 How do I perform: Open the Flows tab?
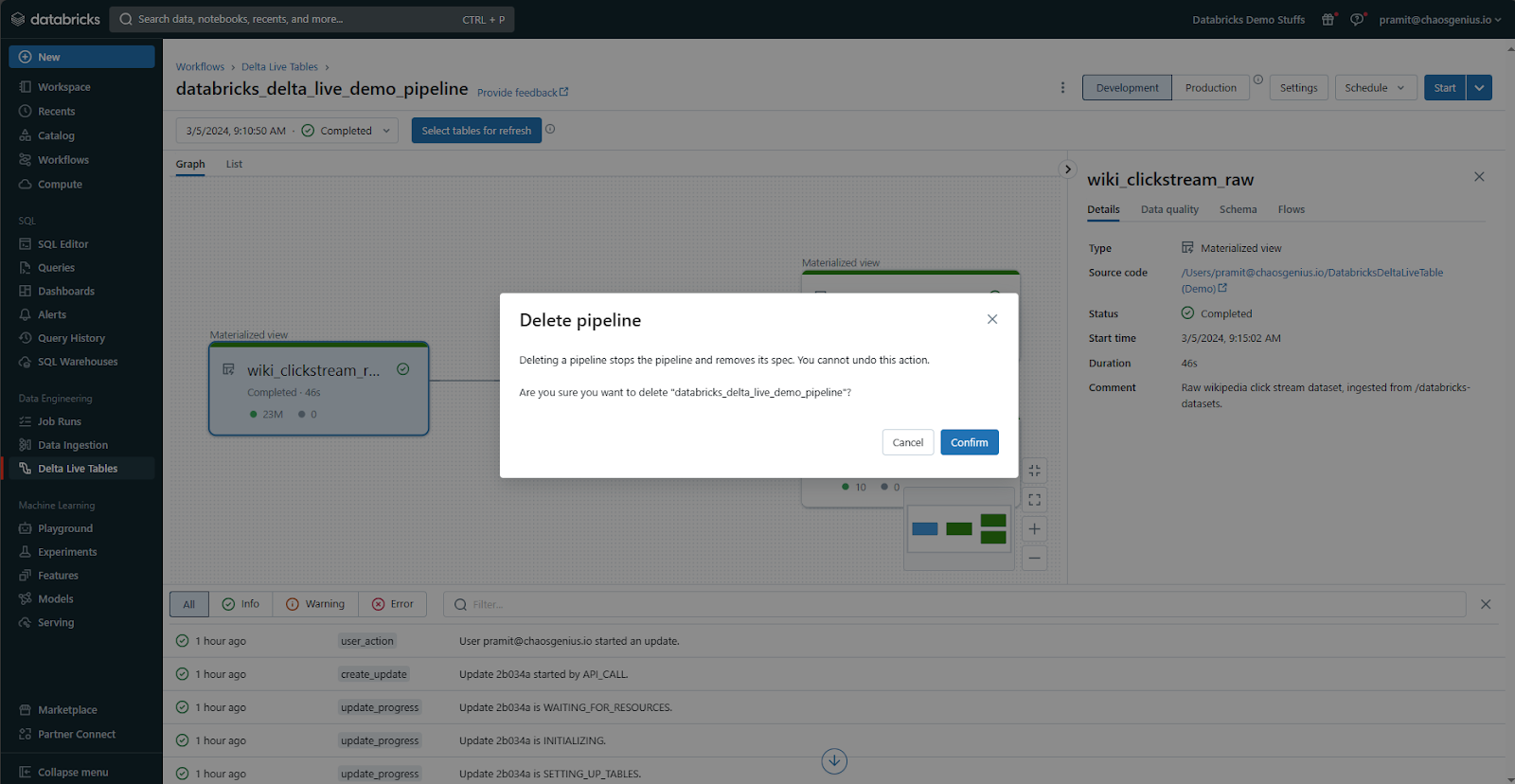pos(1291,210)
